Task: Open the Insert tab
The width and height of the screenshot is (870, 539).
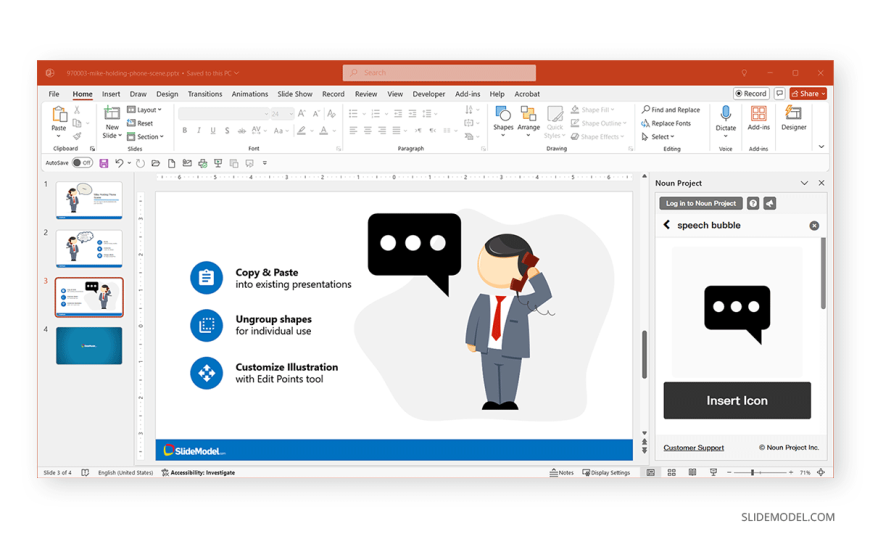Action: coord(111,94)
